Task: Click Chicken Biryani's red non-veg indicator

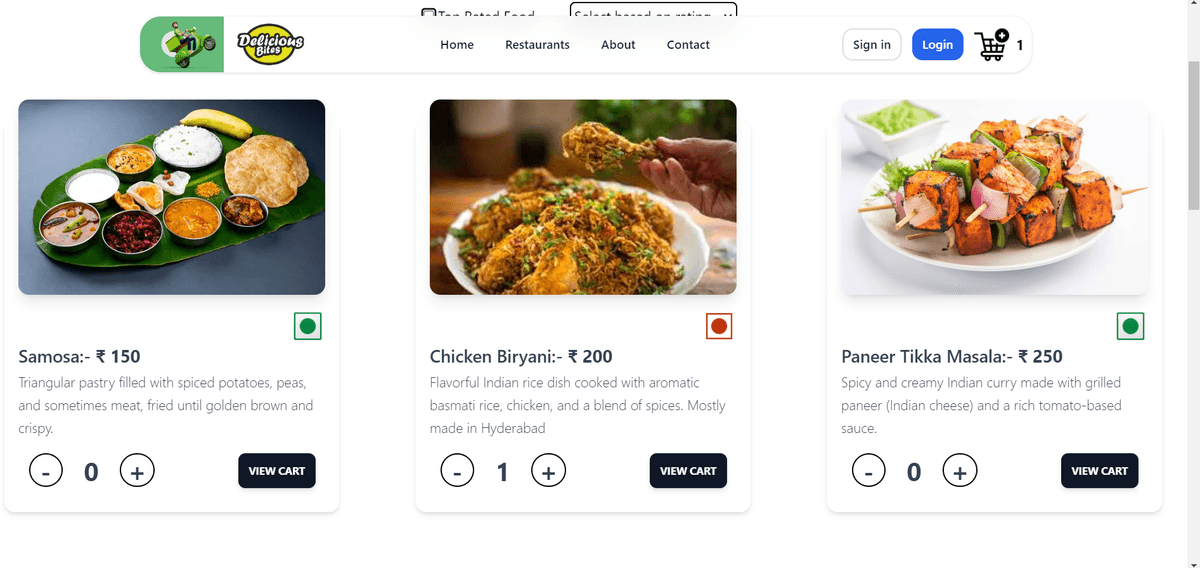Action: click(719, 326)
